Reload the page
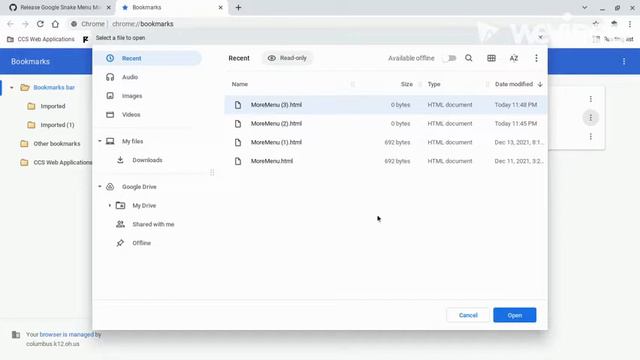The image size is (640, 360). coord(40,24)
